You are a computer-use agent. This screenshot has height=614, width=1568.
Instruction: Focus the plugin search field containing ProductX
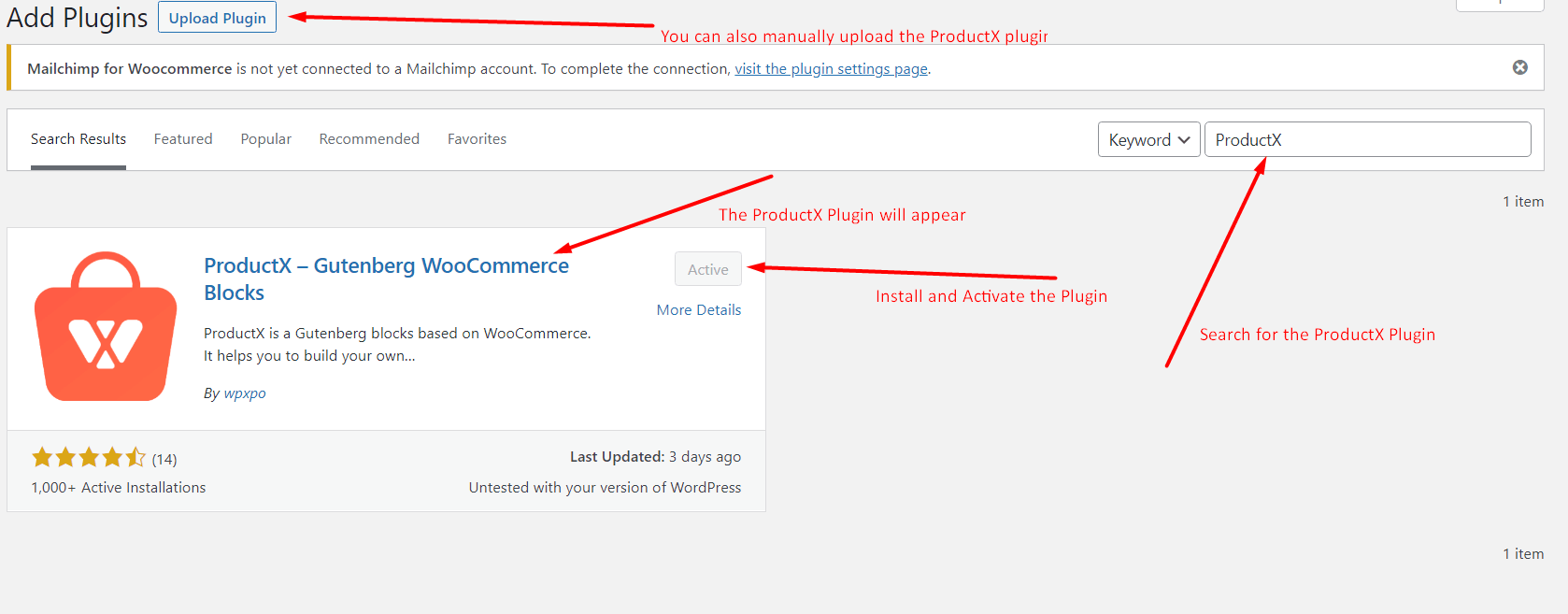(1367, 139)
